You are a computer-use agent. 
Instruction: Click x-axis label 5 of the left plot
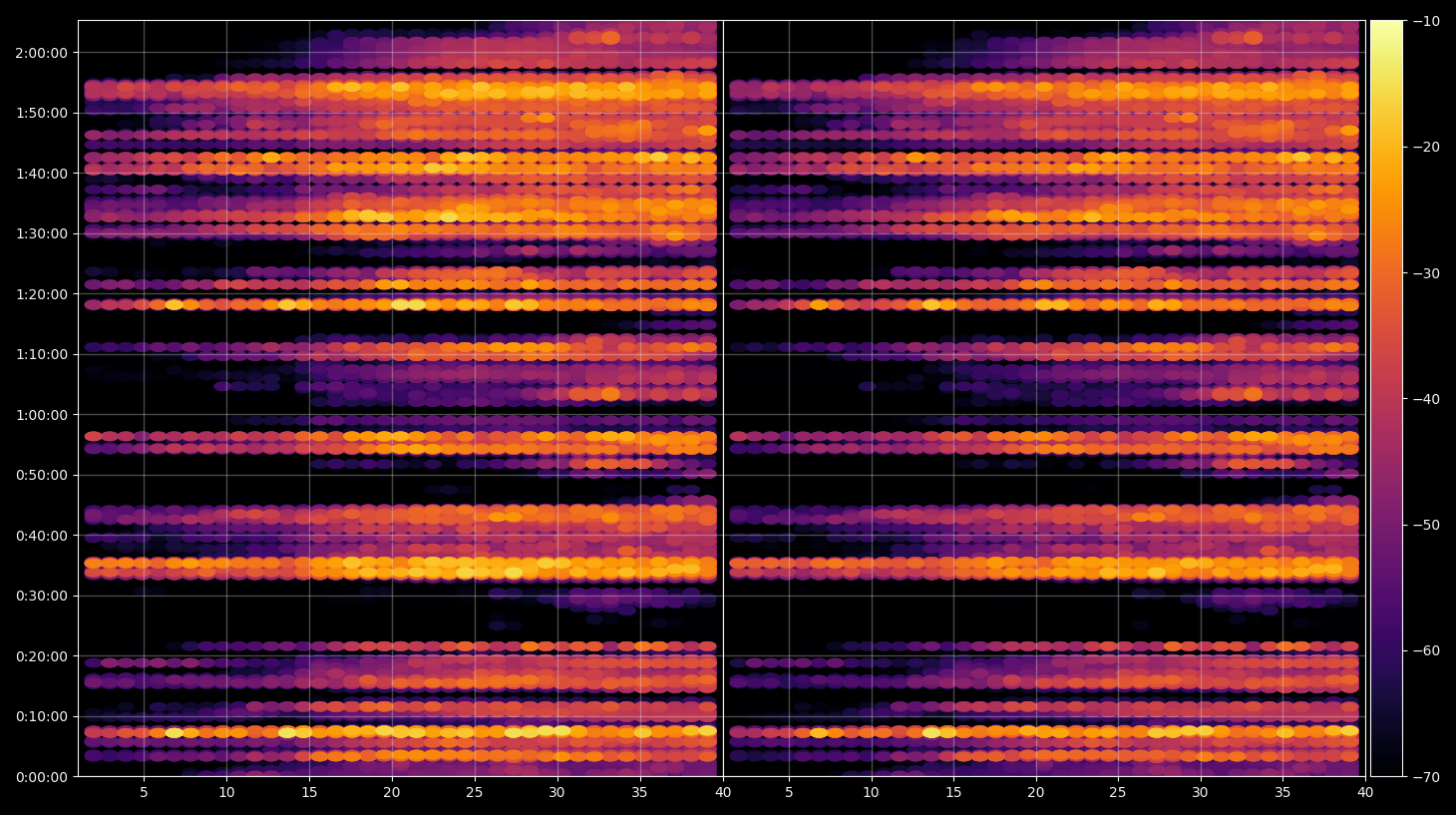click(144, 793)
